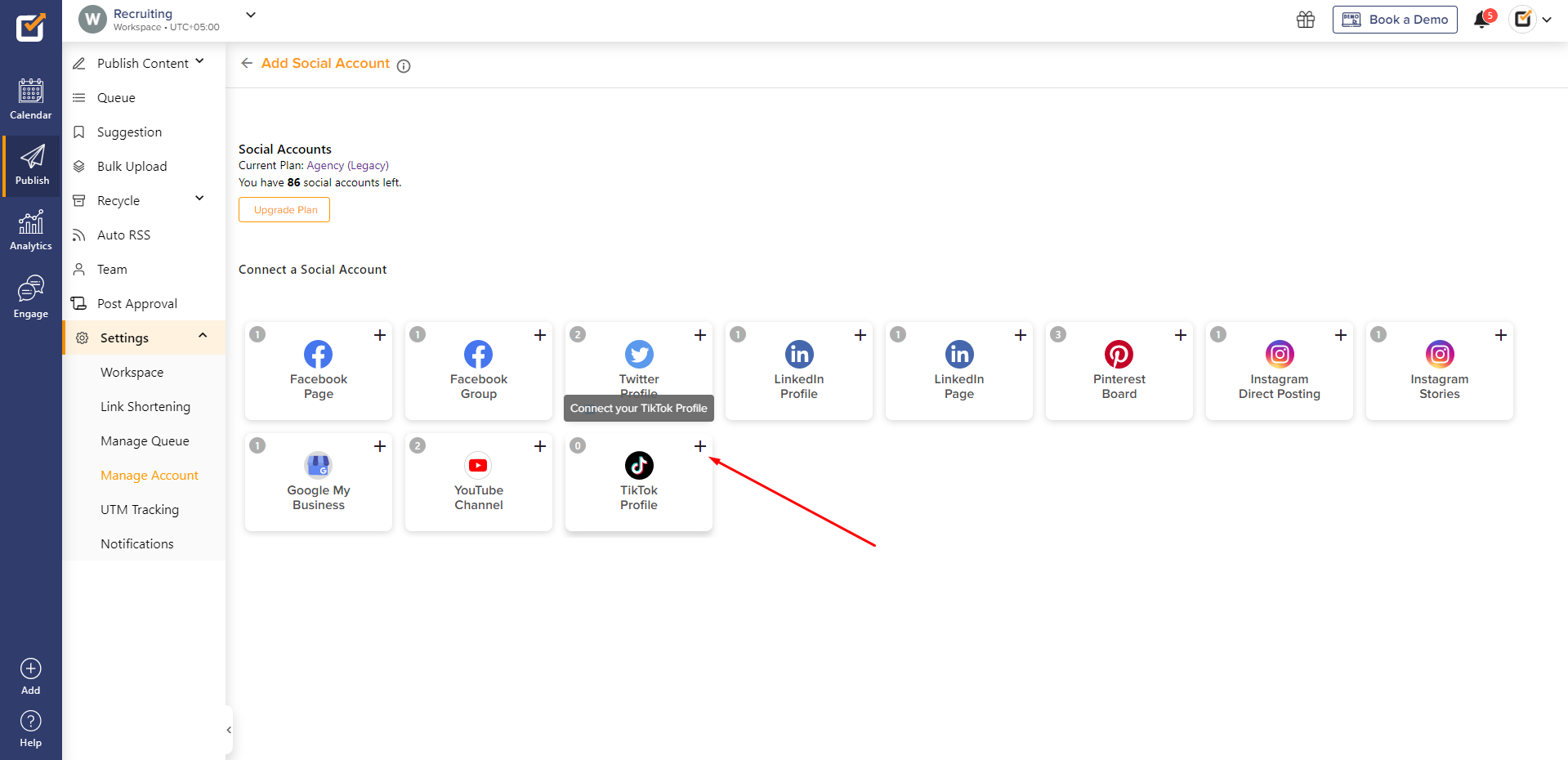Click the info icon next to Add Social Account
Image resolution: width=1568 pixels, height=760 pixels.
coord(404,66)
